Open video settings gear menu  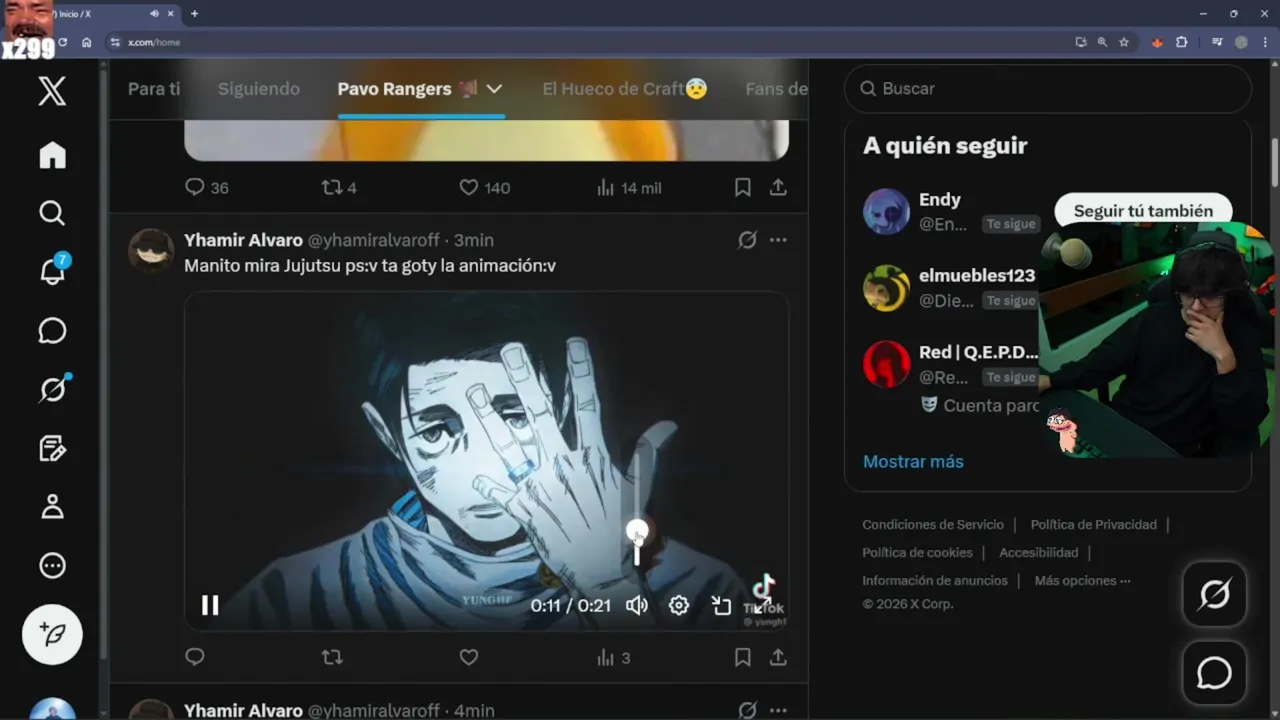(679, 605)
